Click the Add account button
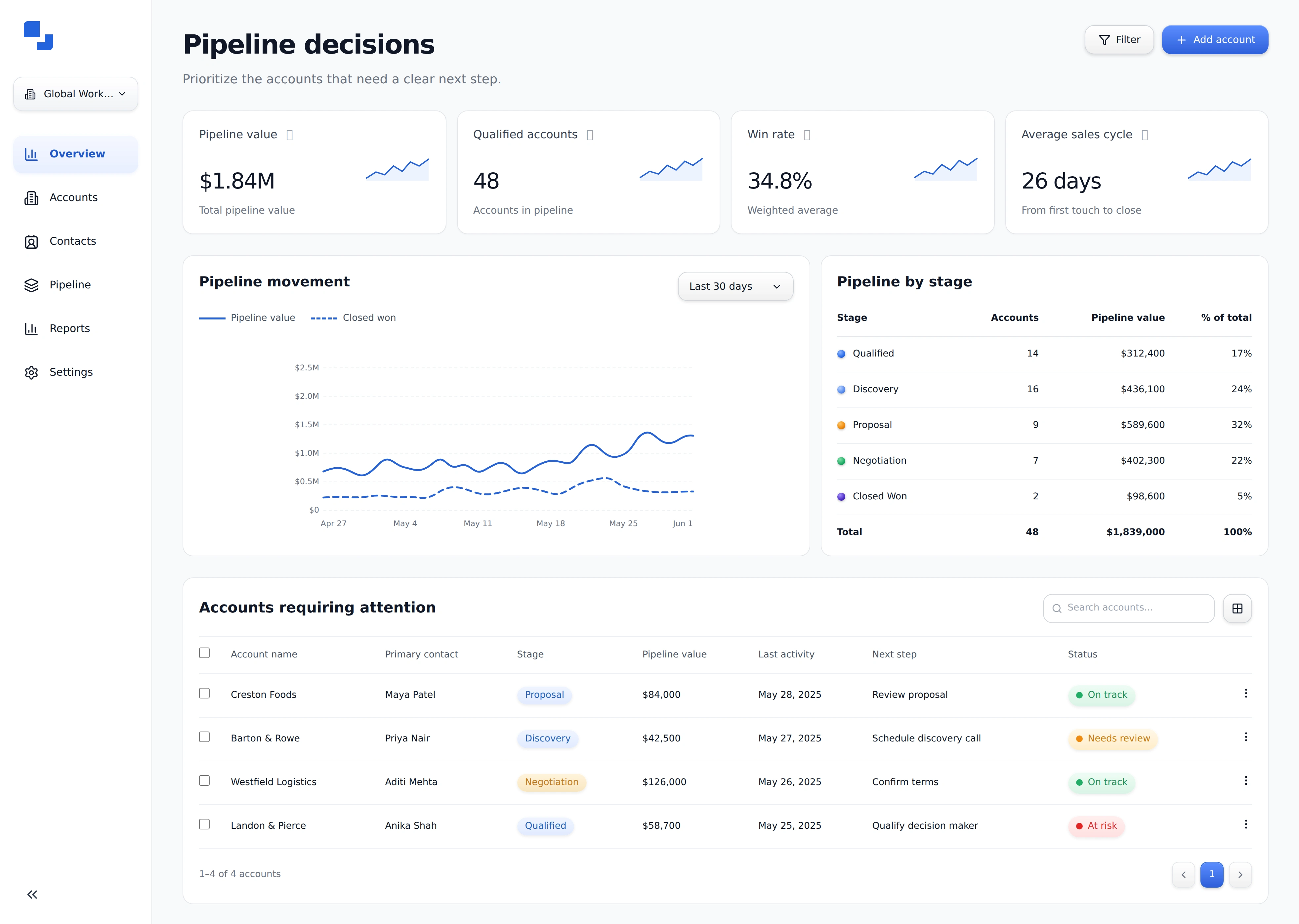1299x924 pixels. click(1215, 40)
